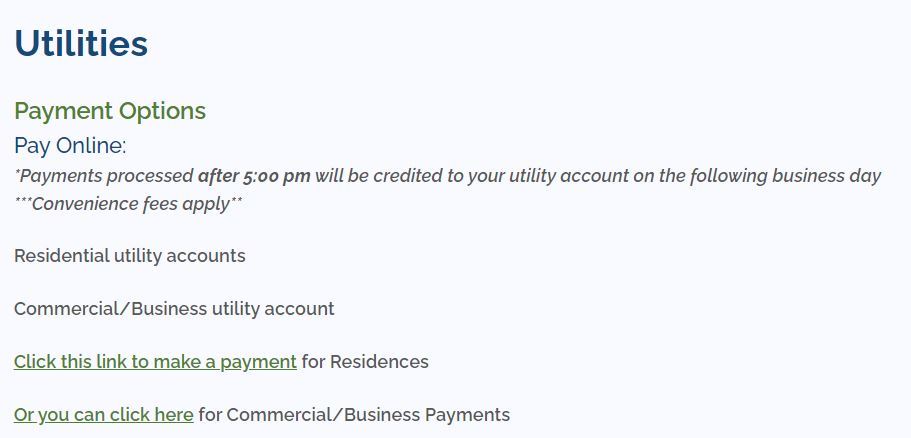Viewport: 911px width, 438px height.
Task: Select the Payment Options green heading
Action: (x=110, y=111)
